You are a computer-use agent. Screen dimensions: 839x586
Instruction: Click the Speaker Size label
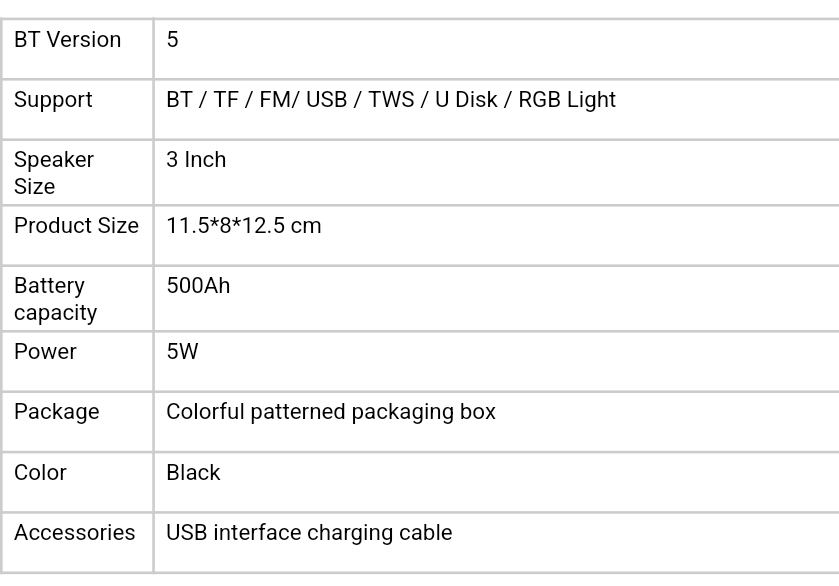[x=54, y=173]
